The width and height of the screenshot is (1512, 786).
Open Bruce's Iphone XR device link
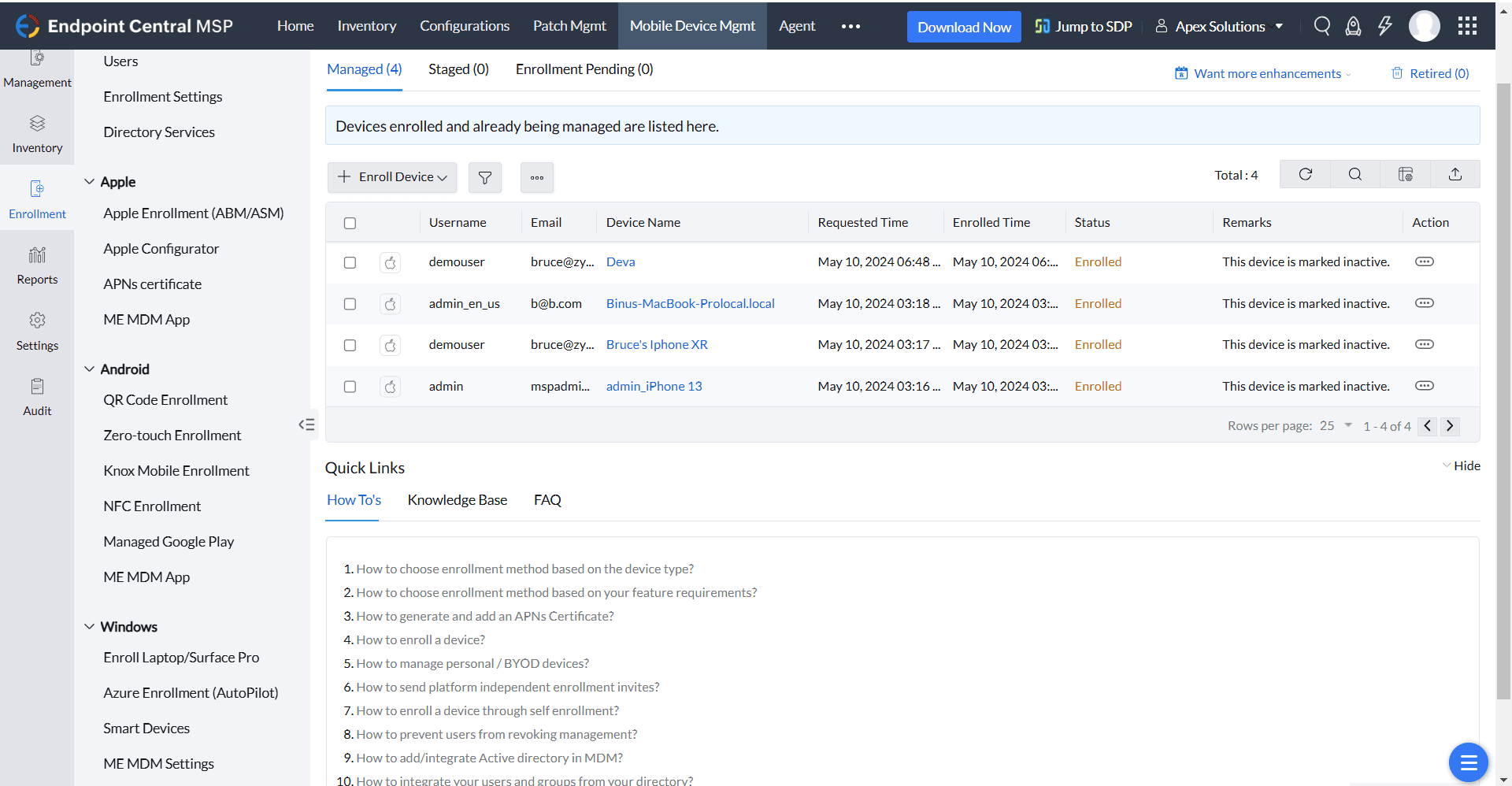pyautogui.click(x=657, y=345)
